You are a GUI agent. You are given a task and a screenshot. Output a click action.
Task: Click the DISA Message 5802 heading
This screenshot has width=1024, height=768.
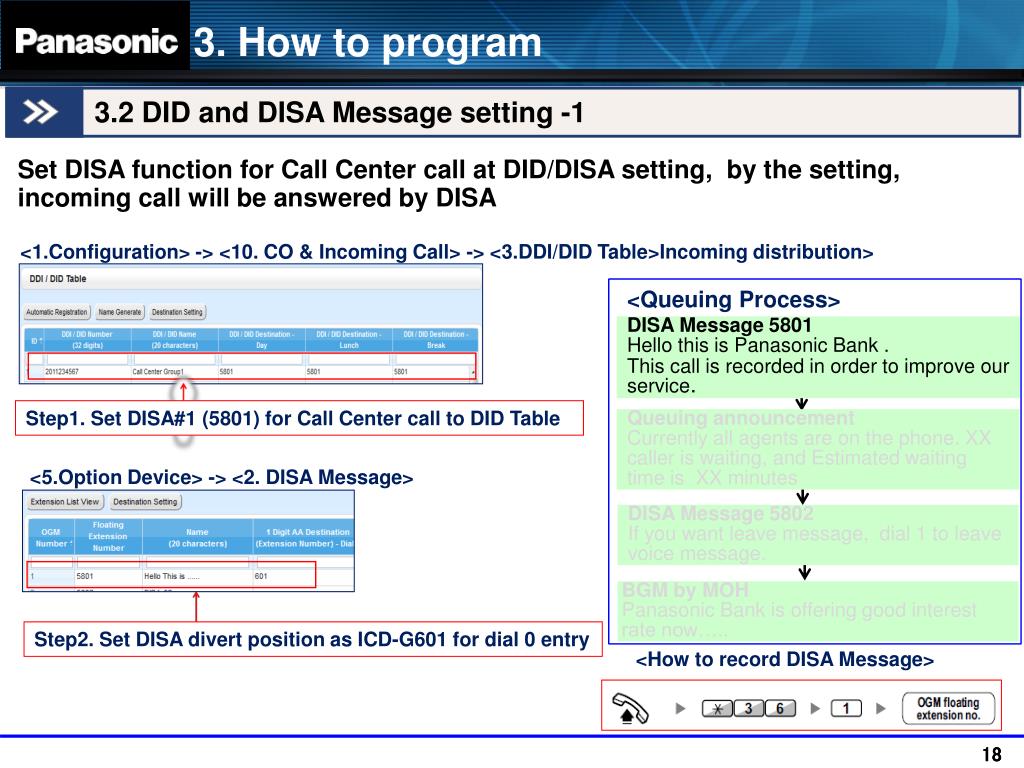[720, 513]
